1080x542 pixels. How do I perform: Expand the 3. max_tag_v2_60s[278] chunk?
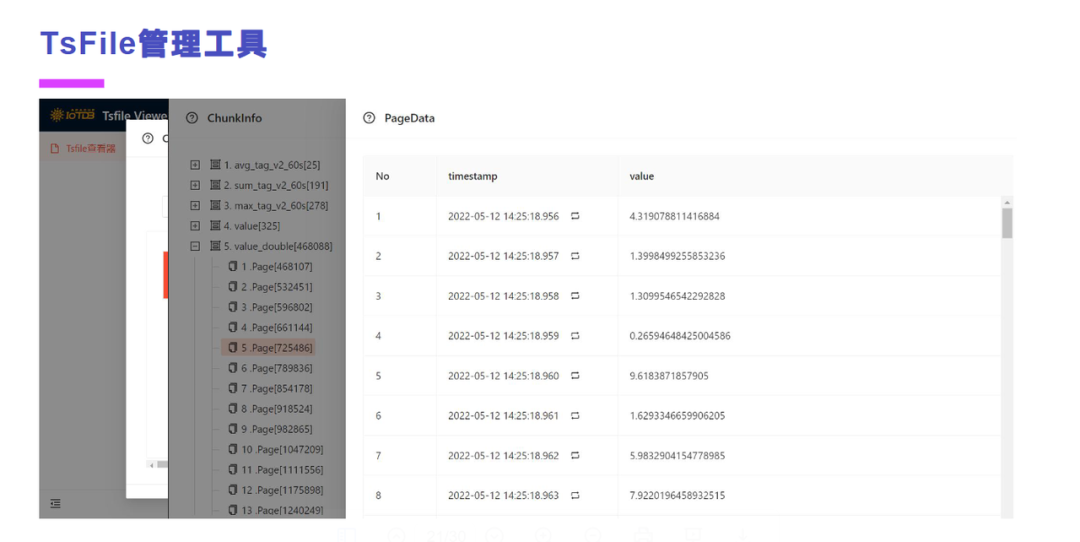[195, 205]
